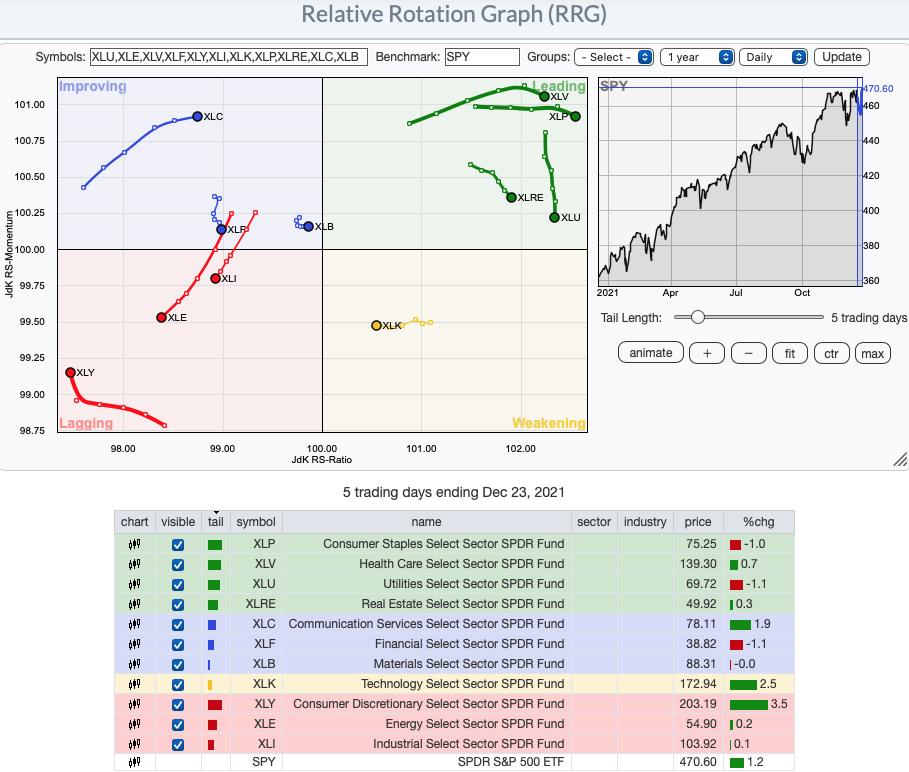Hide XLF using its visible checkbox
This screenshot has width=909, height=772.
click(178, 644)
